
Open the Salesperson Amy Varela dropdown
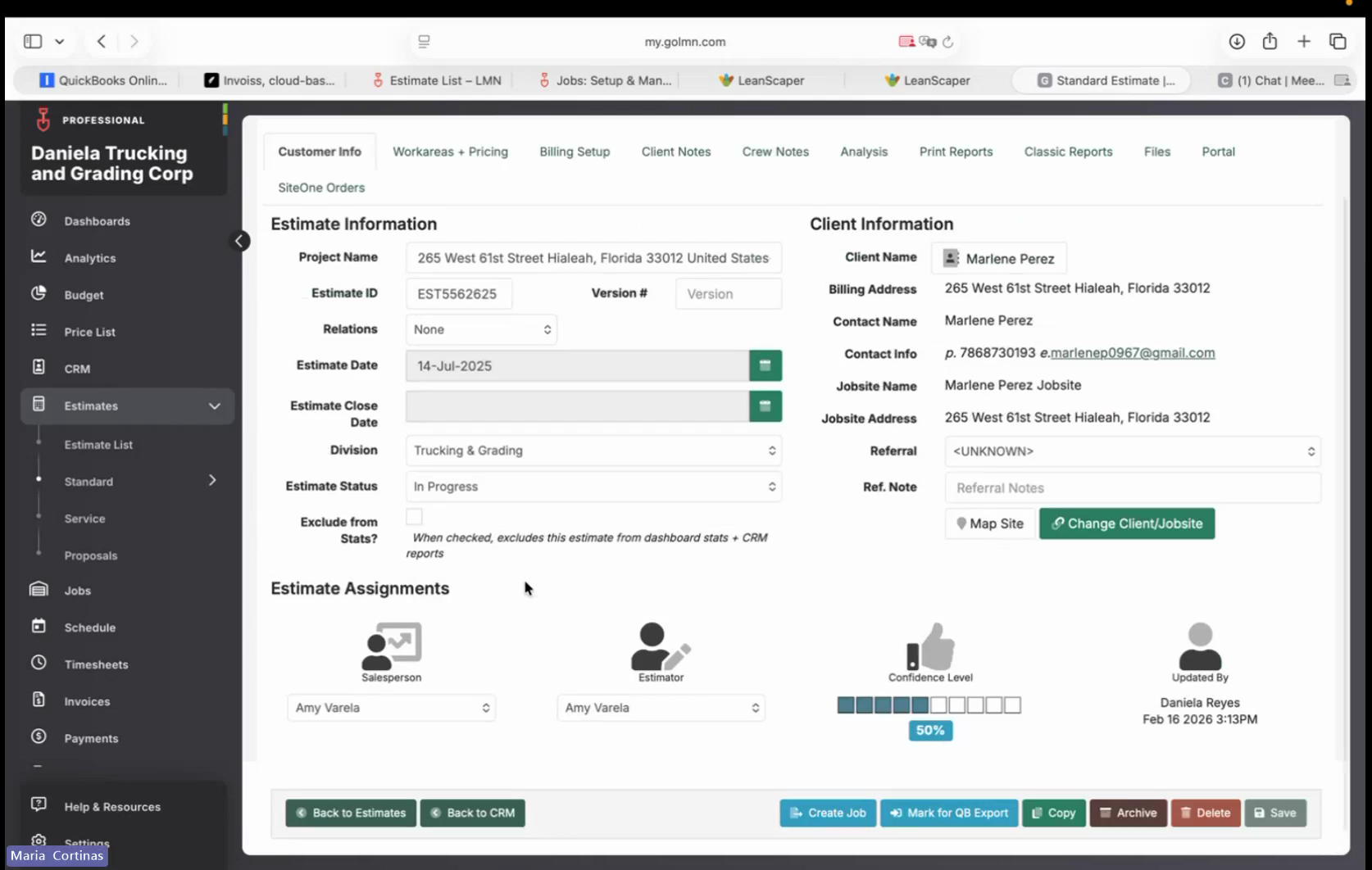click(x=392, y=708)
